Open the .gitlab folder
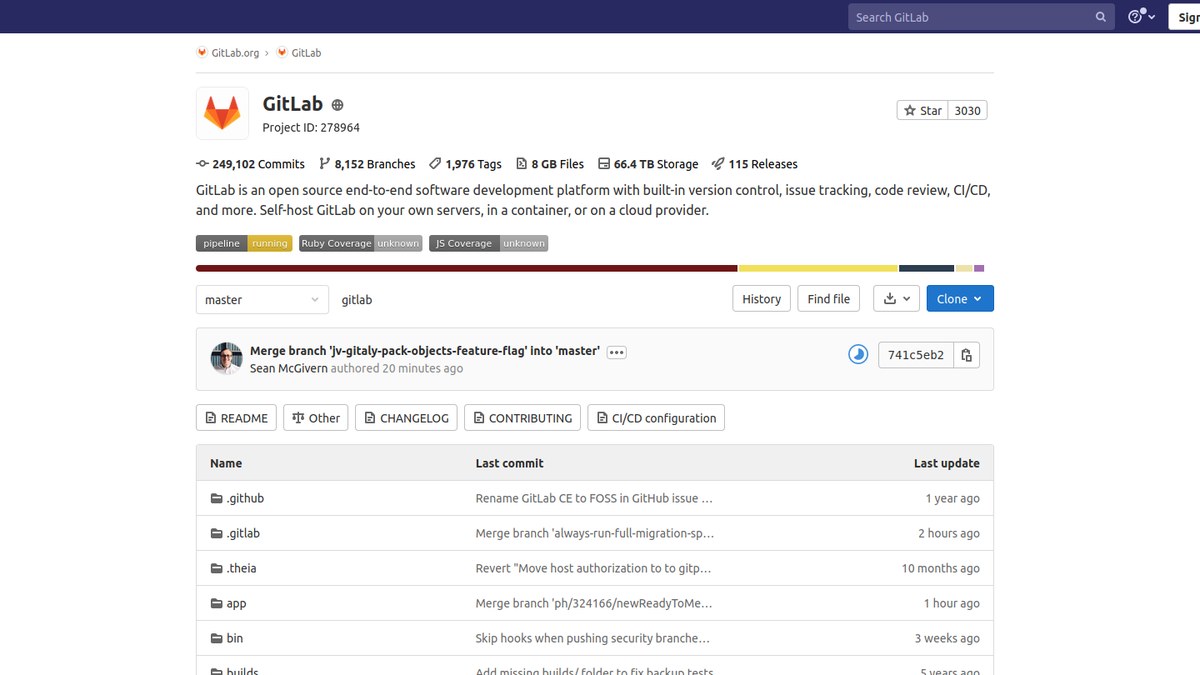 coord(243,533)
